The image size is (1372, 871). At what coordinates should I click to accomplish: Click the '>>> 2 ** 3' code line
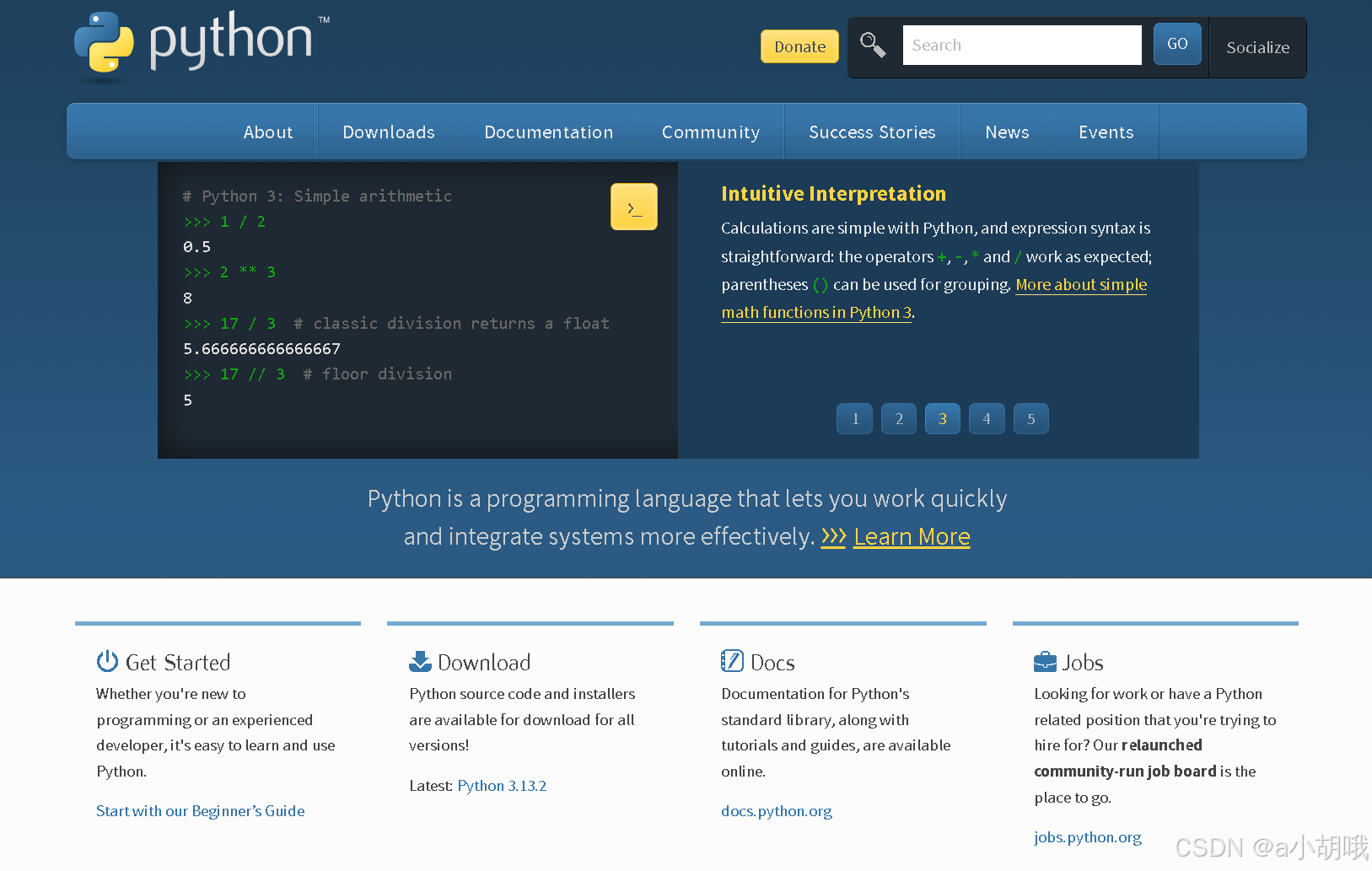click(x=229, y=272)
